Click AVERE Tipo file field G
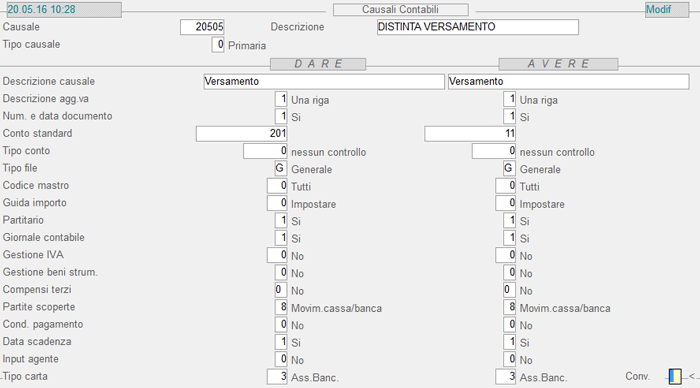 pyautogui.click(x=509, y=168)
